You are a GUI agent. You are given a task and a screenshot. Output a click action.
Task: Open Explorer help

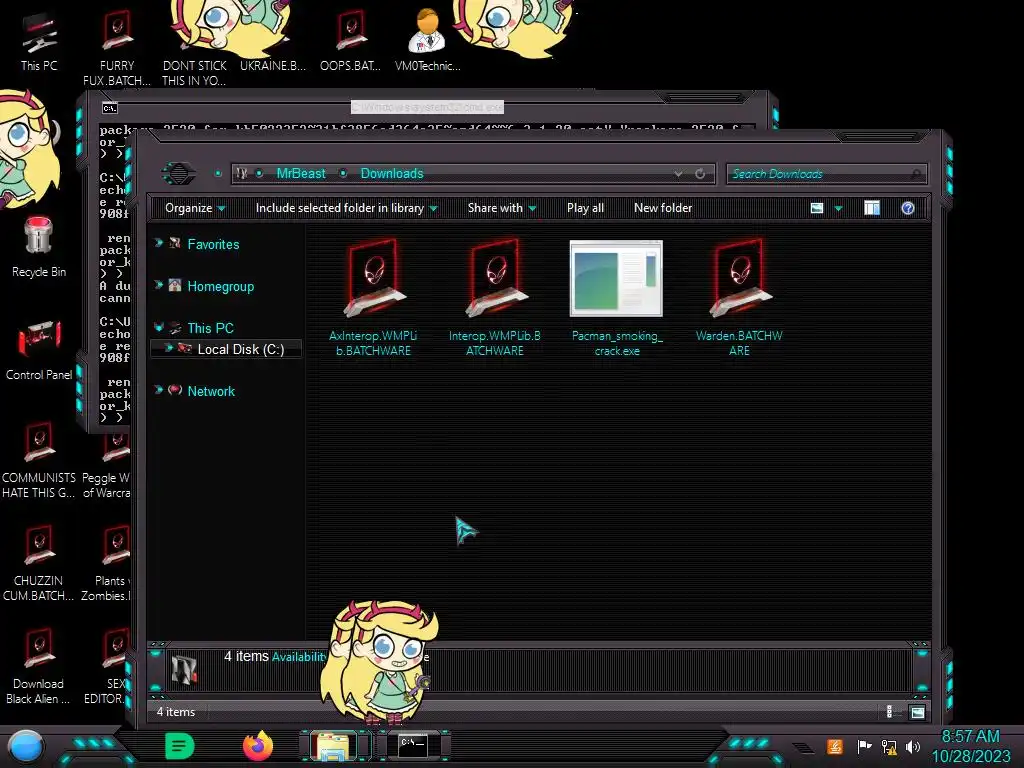click(908, 208)
